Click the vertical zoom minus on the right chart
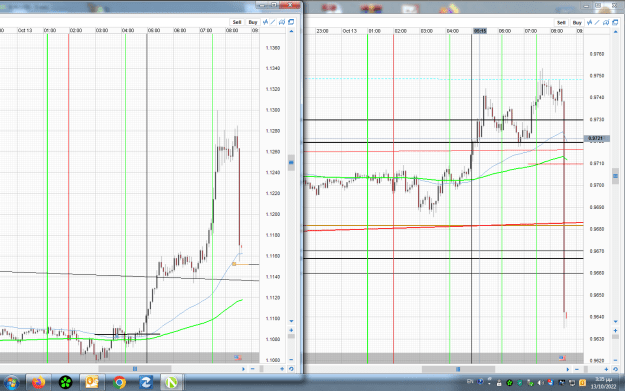 (x=616, y=360)
